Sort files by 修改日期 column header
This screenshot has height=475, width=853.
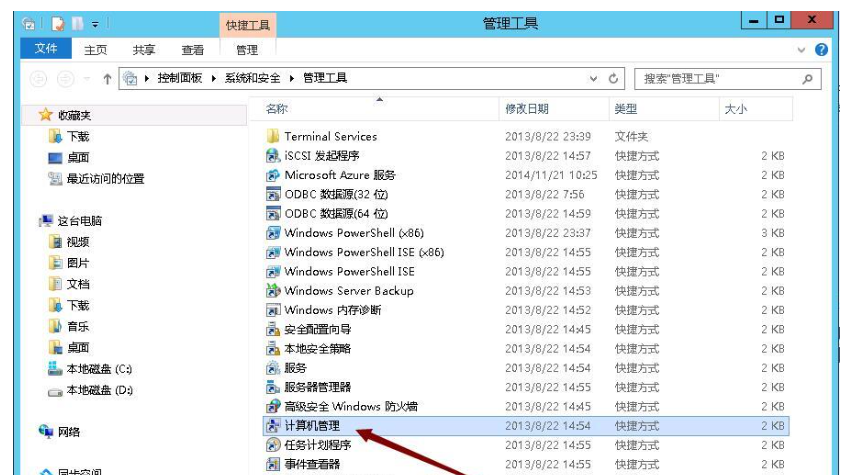click(x=527, y=109)
